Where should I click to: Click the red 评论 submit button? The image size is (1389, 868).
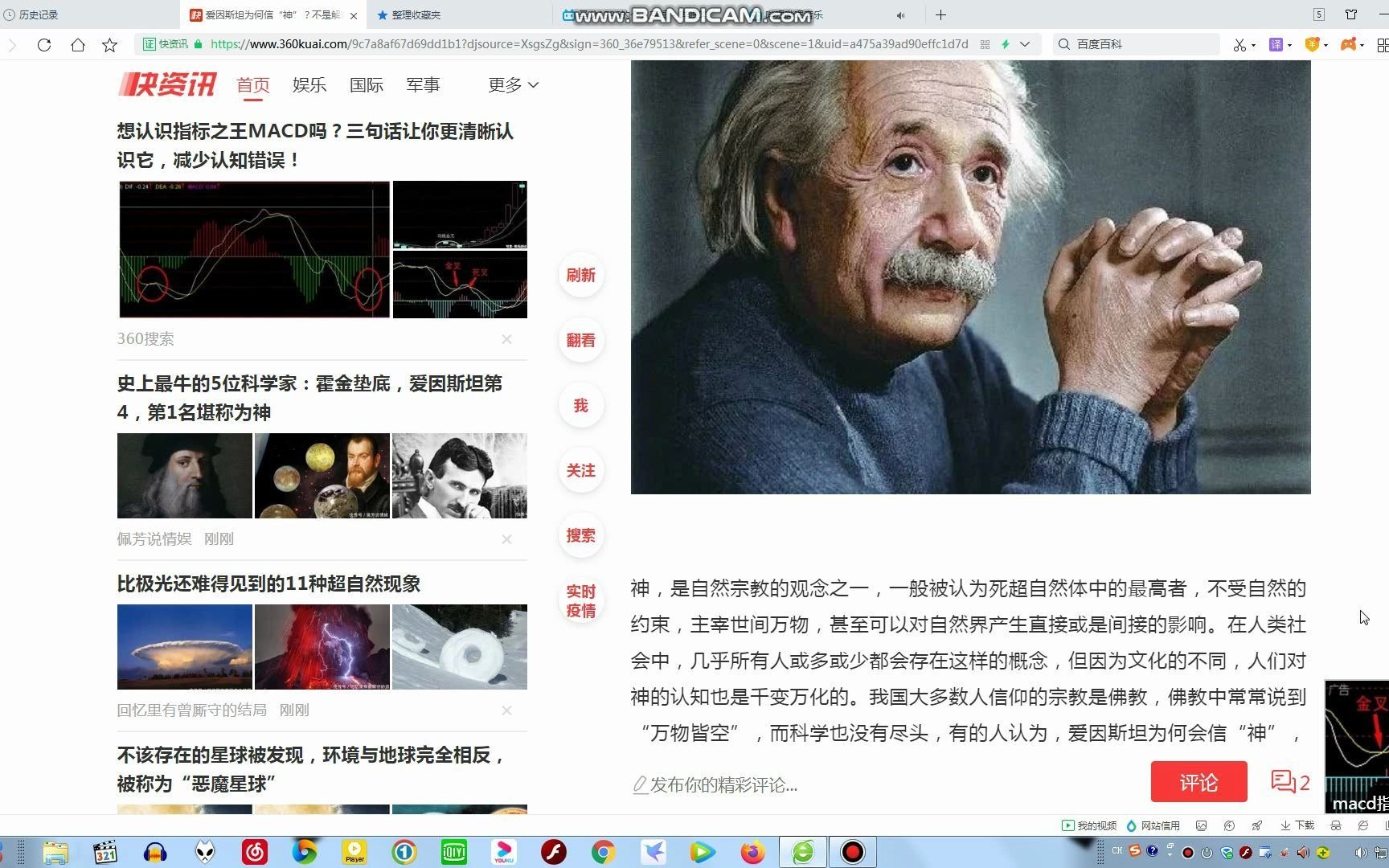point(1199,782)
